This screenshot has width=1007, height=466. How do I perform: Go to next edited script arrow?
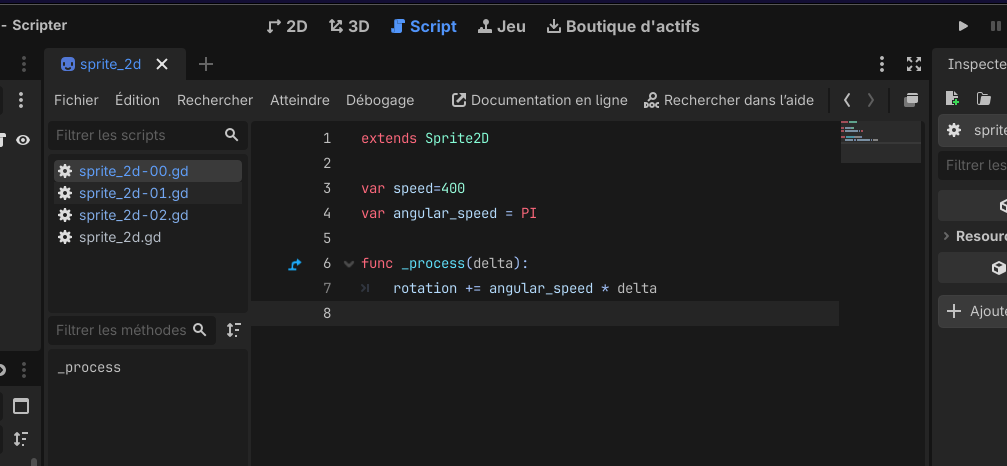point(871,100)
